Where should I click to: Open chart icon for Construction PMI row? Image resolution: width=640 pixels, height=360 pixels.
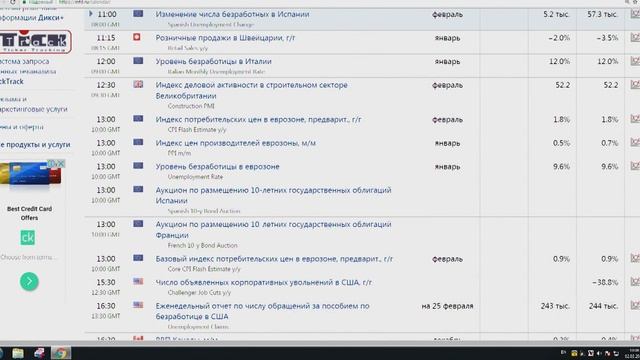[635, 85]
